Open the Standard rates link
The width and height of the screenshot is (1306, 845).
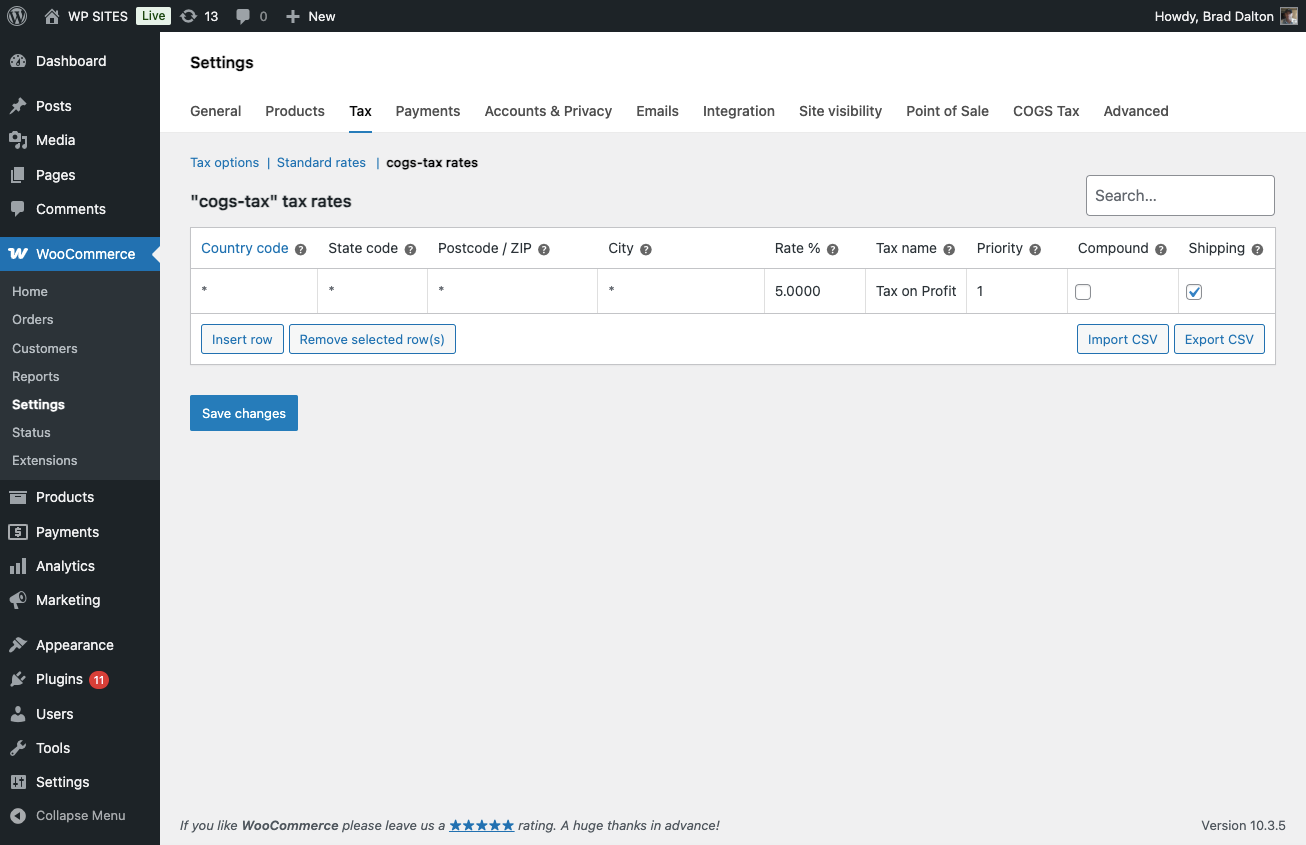(321, 162)
